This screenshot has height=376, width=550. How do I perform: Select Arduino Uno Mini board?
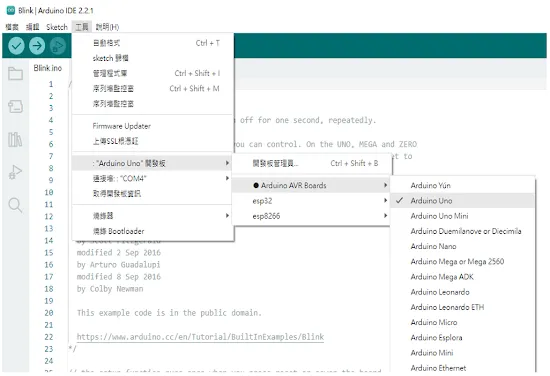tap(462, 216)
